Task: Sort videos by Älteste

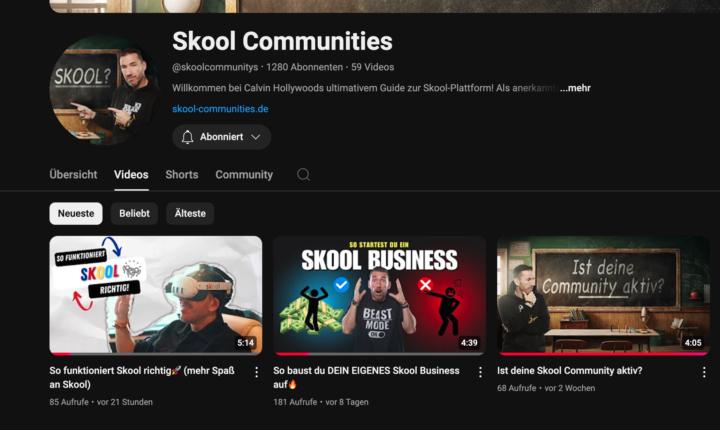Action: [190, 214]
